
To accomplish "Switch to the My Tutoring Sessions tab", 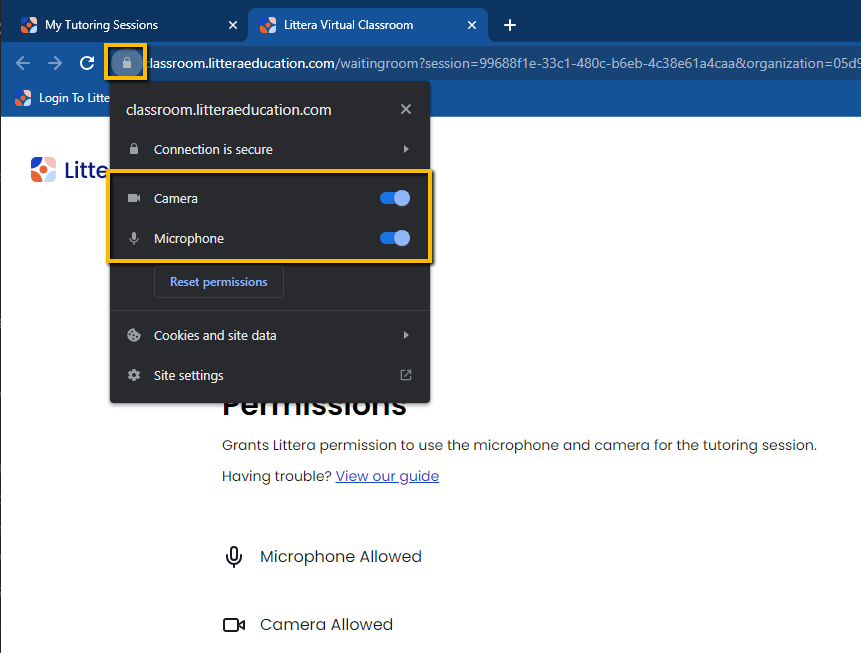I will coord(129,25).
